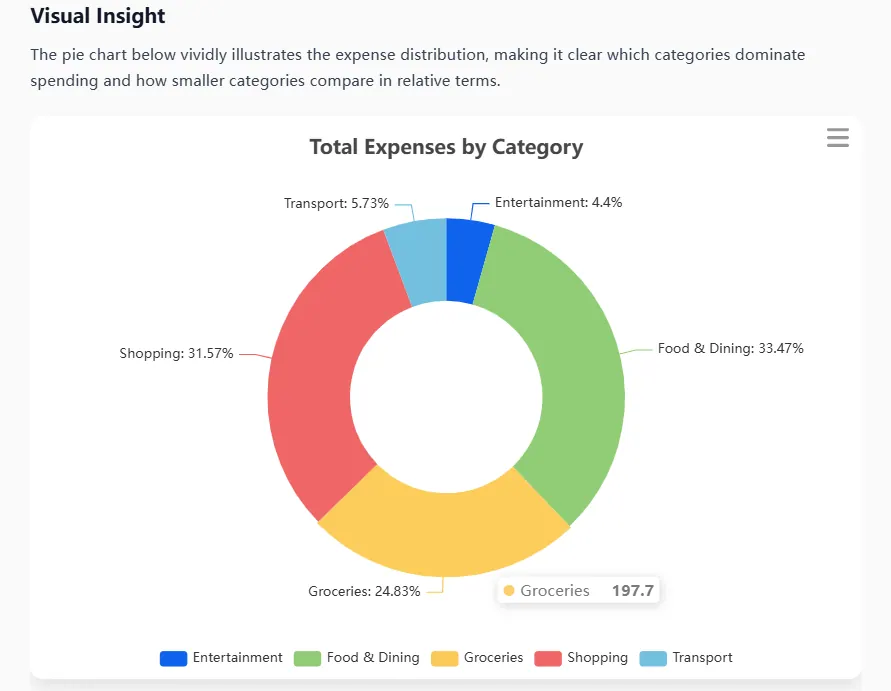This screenshot has width=891, height=691.
Task: Click the Food & Dining: 33.47% label
Action: [730, 348]
